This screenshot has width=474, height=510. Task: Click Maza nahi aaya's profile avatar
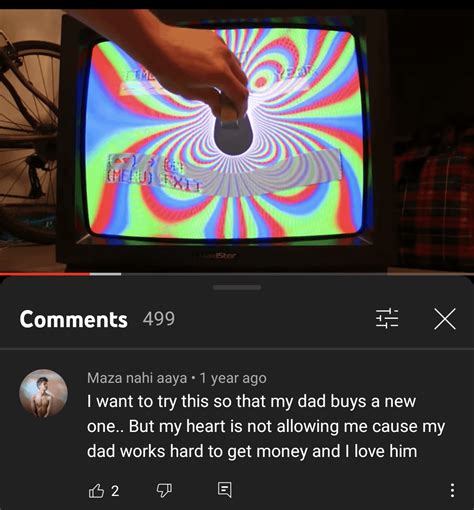[44, 394]
